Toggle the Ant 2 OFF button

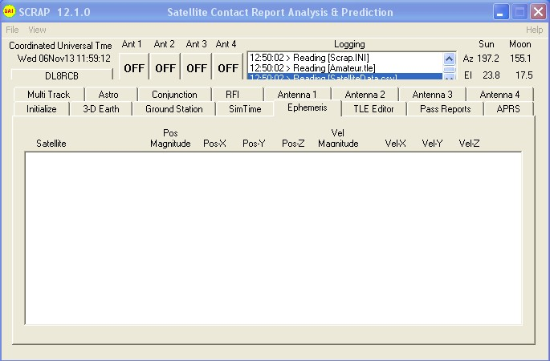tap(165, 68)
